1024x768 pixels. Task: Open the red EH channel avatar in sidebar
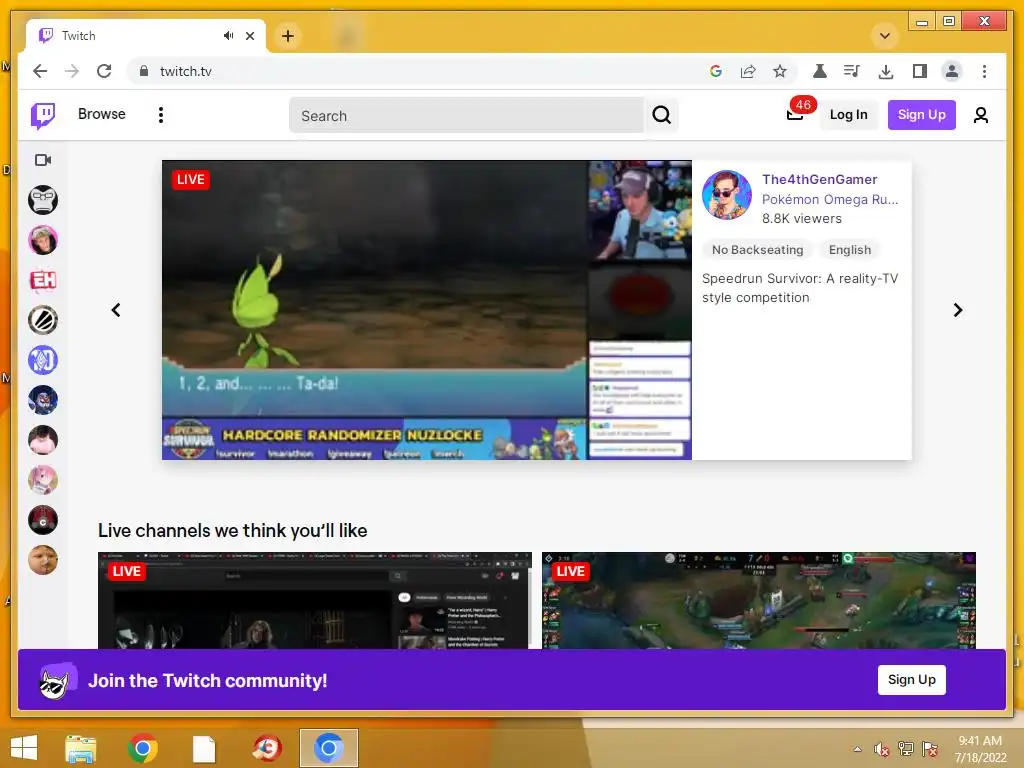click(43, 280)
